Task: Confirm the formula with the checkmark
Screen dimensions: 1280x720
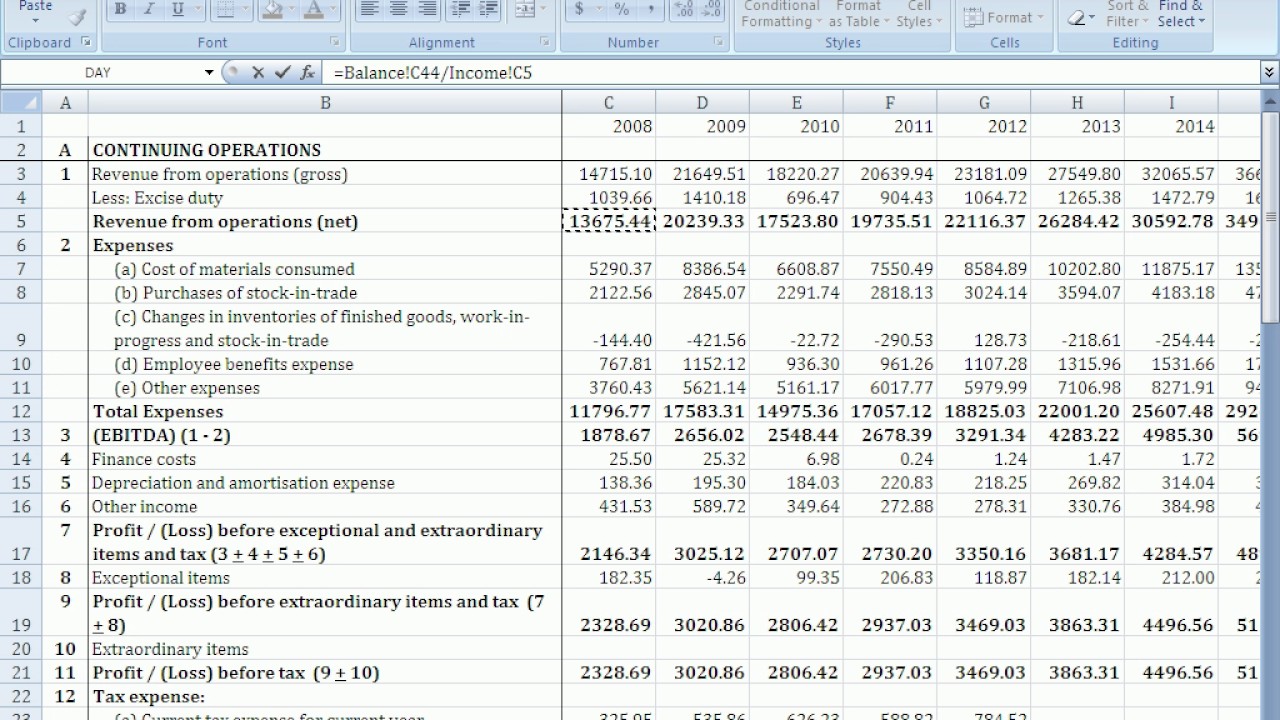Action: click(x=283, y=72)
